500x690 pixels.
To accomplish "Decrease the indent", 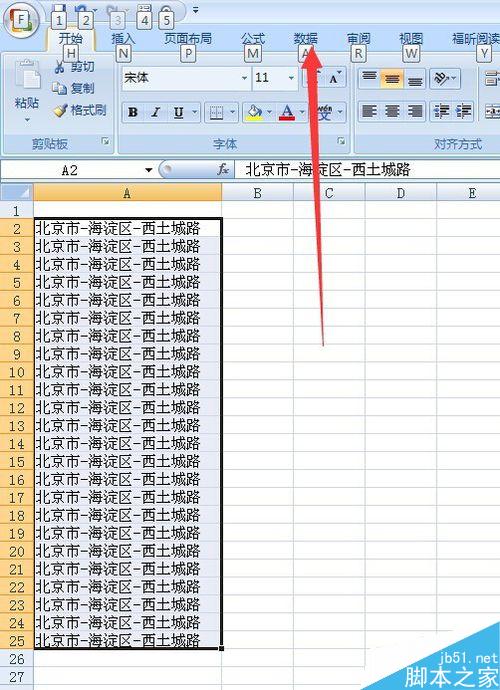I will pos(441,111).
